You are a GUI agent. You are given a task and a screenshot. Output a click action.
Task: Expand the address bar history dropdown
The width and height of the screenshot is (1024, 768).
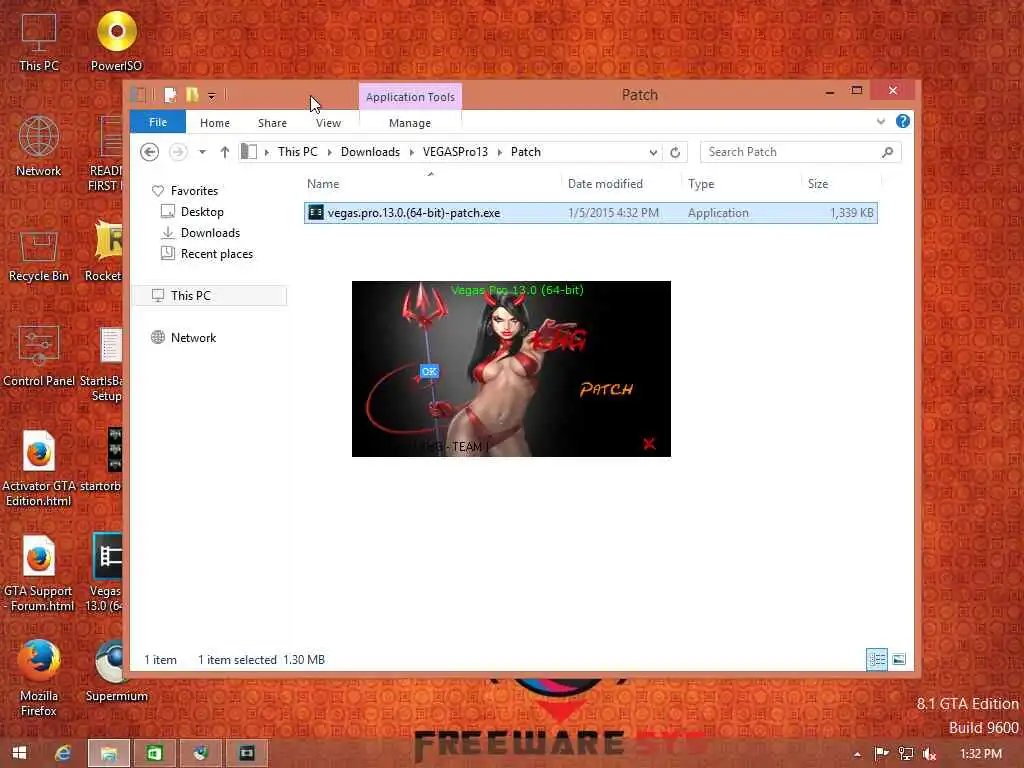[653, 152]
